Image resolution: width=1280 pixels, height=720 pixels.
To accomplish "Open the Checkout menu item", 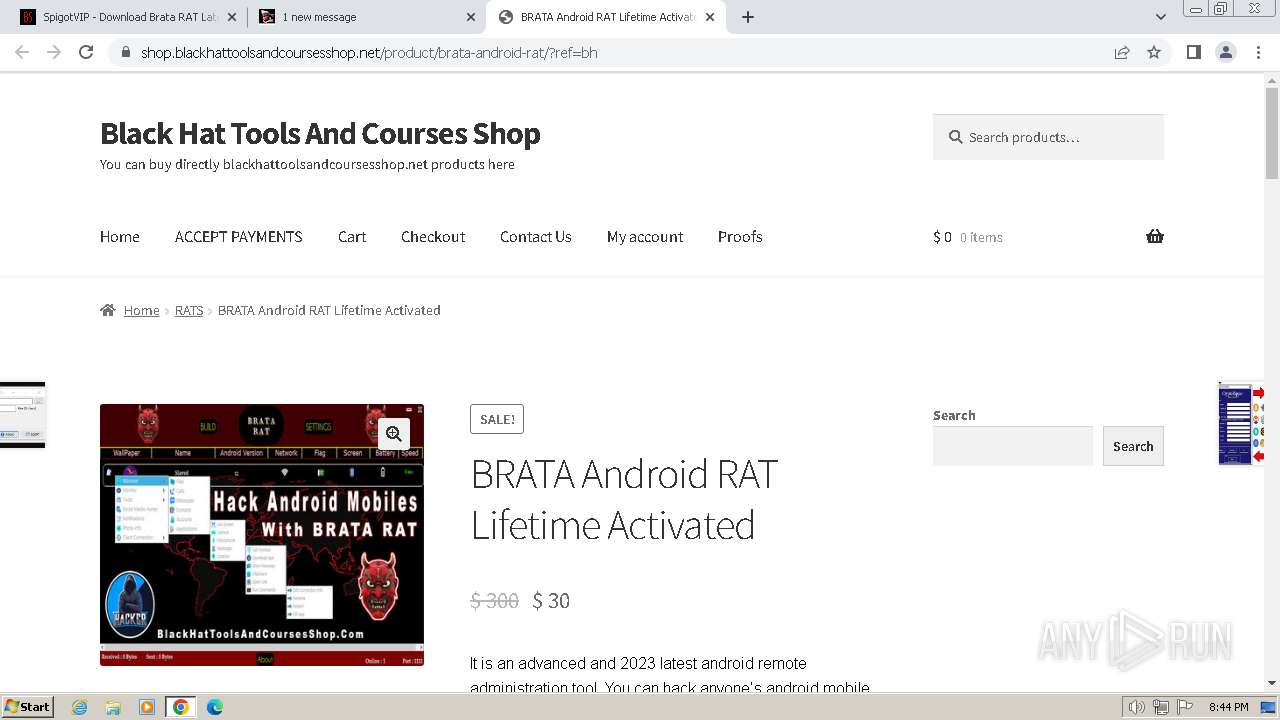I will pyautogui.click(x=433, y=237).
